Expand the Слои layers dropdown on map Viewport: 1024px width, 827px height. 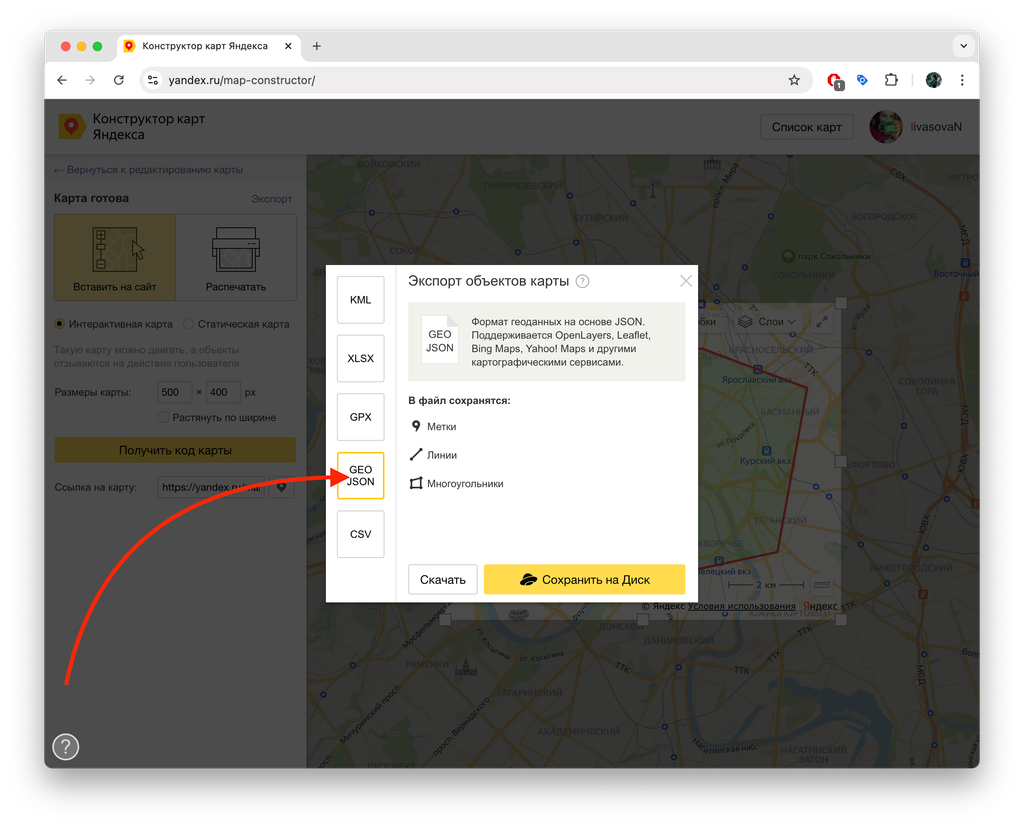coord(767,321)
